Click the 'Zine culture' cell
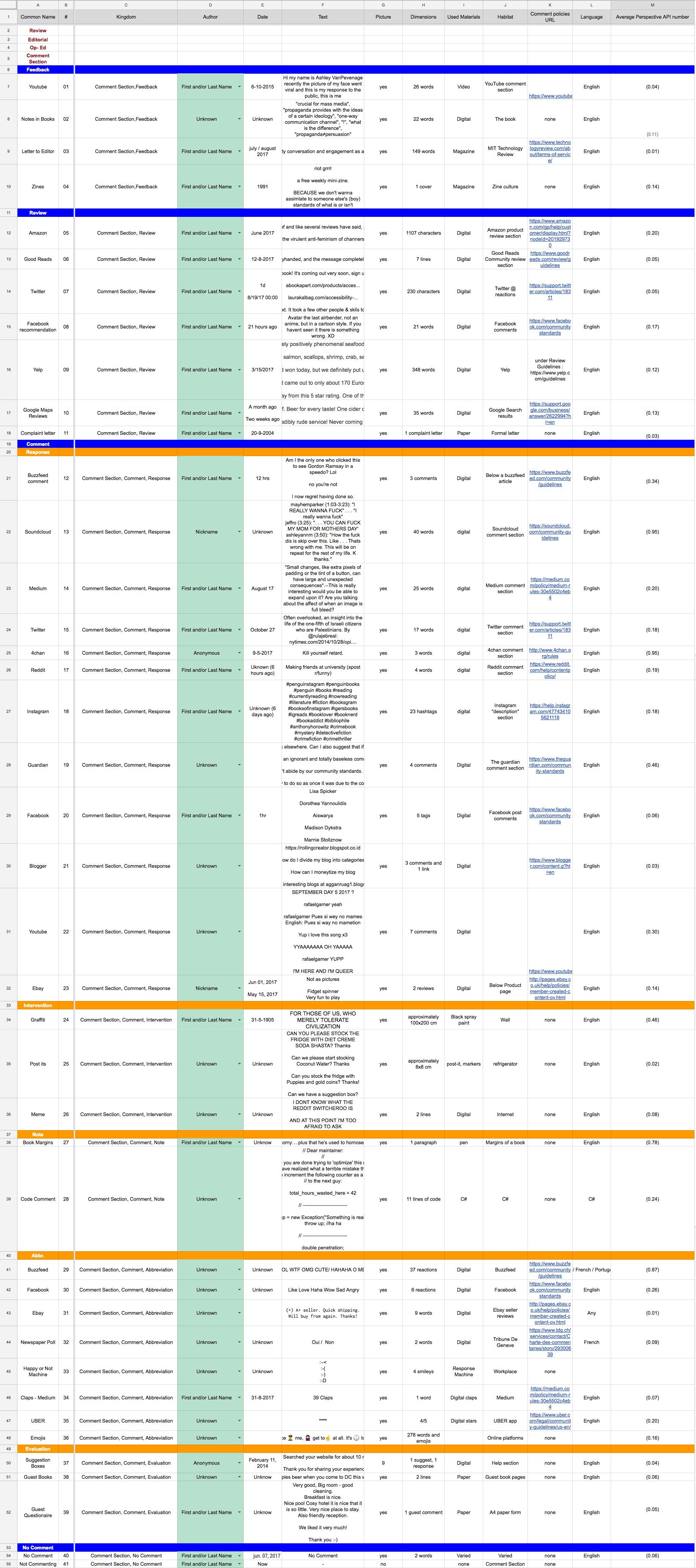The image size is (696, 1568). [x=505, y=187]
